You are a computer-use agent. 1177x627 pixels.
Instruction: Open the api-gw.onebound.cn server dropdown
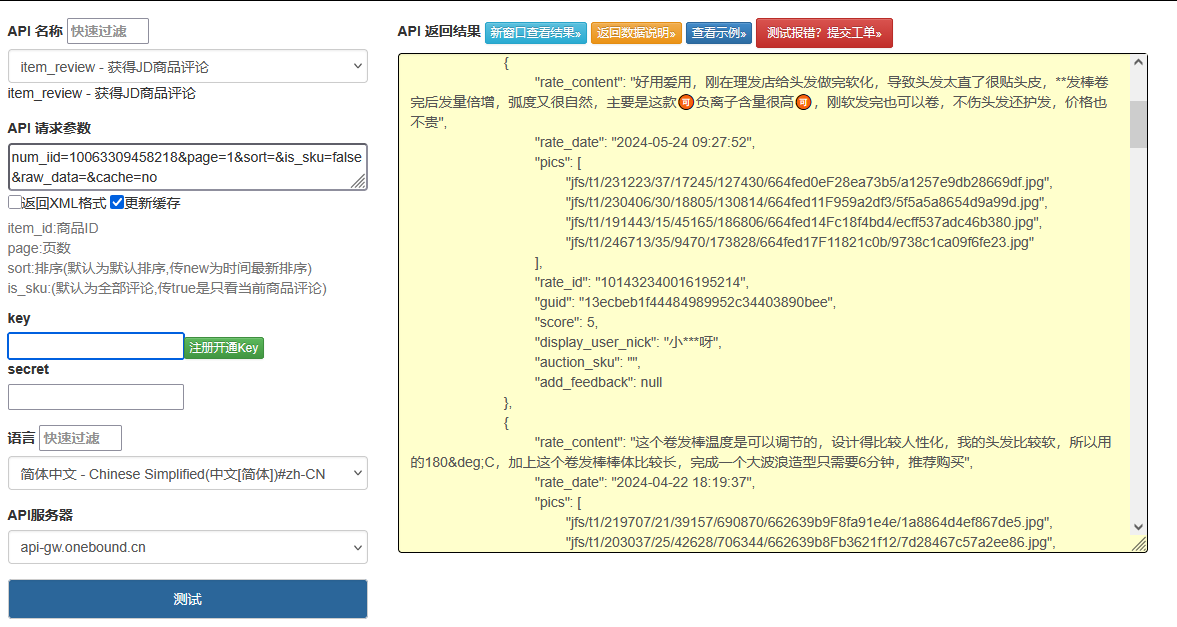click(188, 547)
